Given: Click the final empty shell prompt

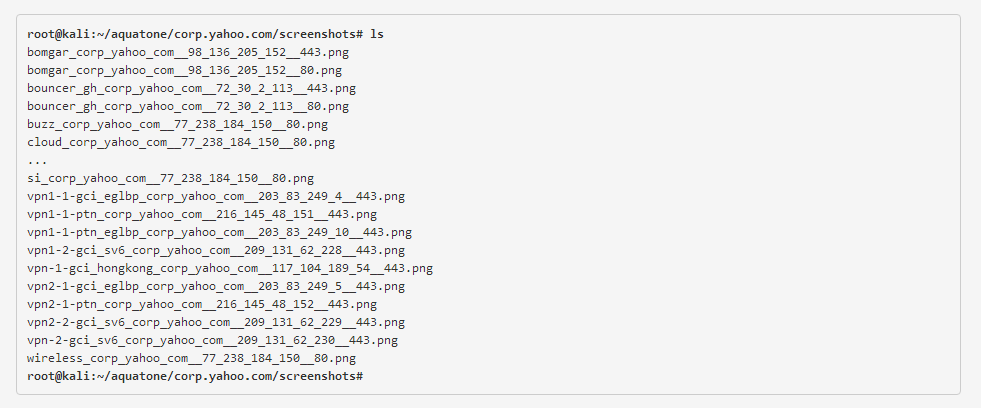Looking at the screenshot, I should click(x=195, y=377).
